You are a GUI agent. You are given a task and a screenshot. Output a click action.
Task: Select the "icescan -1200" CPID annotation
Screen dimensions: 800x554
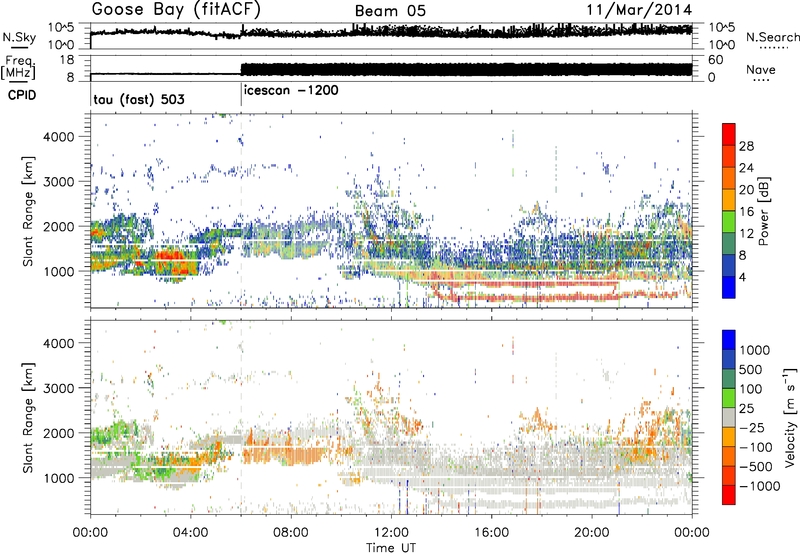tap(291, 91)
